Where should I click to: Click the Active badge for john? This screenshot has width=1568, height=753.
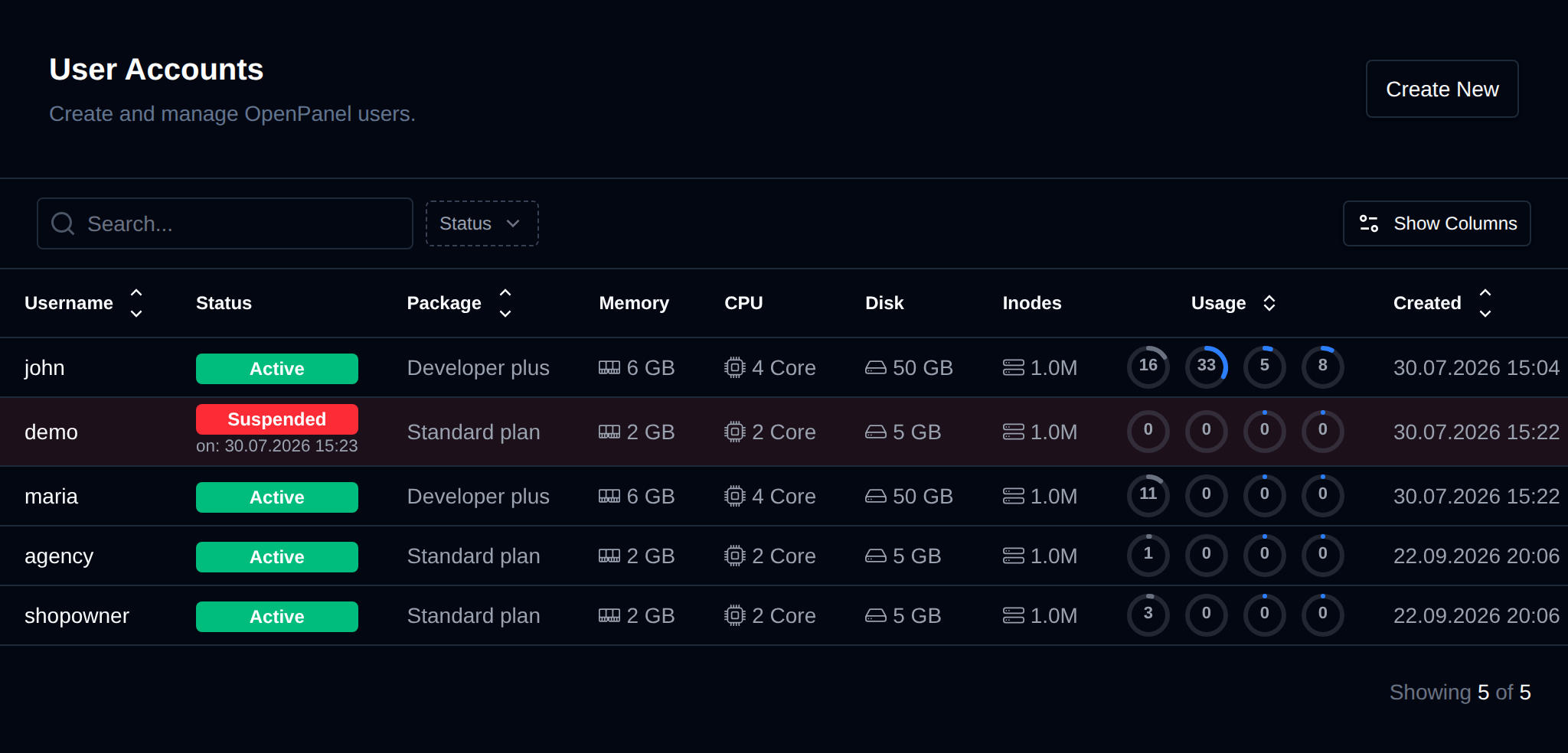(x=277, y=369)
